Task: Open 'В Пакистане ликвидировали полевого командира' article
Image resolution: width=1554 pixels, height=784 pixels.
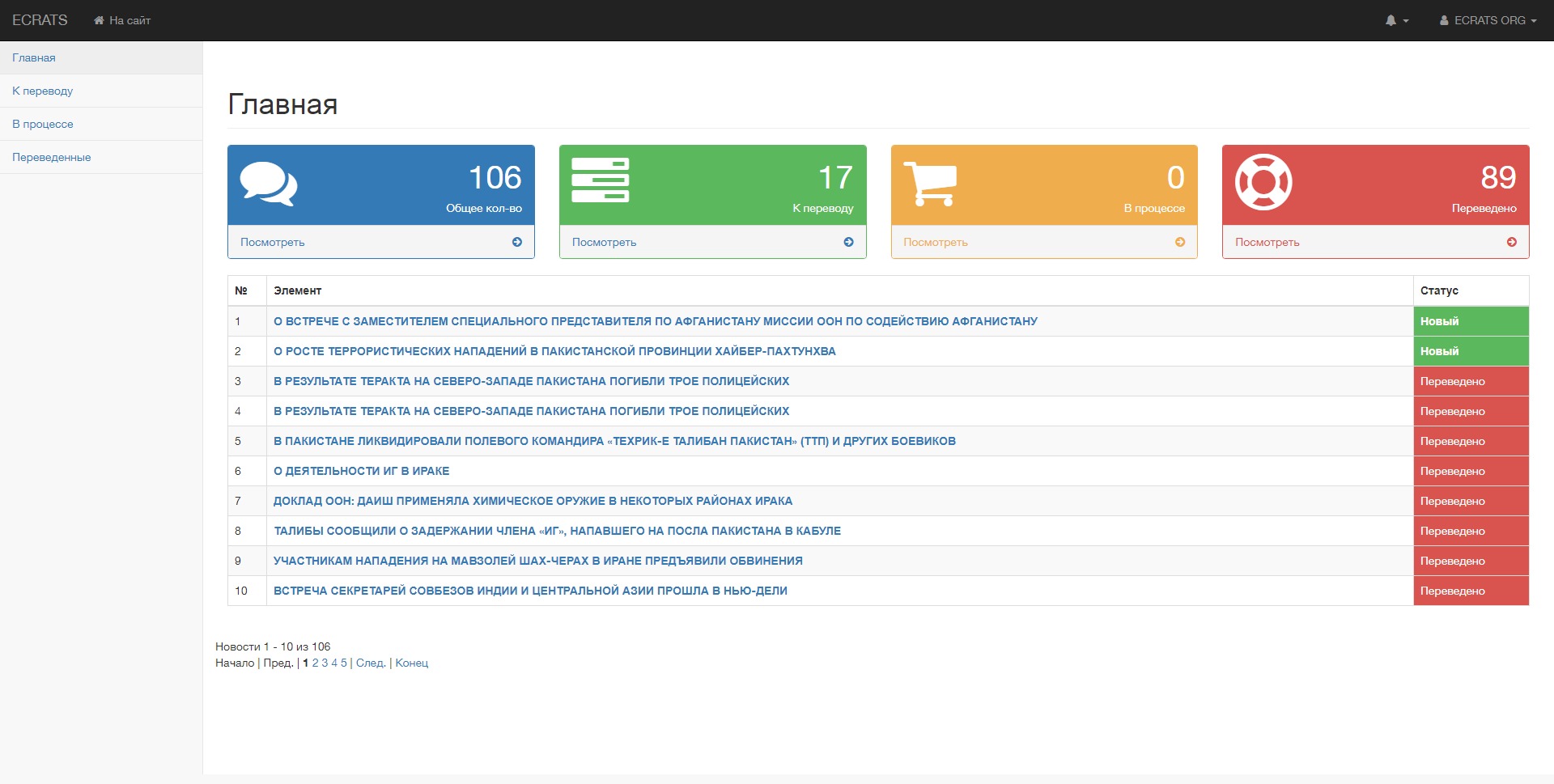Action: click(x=614, y=441)
